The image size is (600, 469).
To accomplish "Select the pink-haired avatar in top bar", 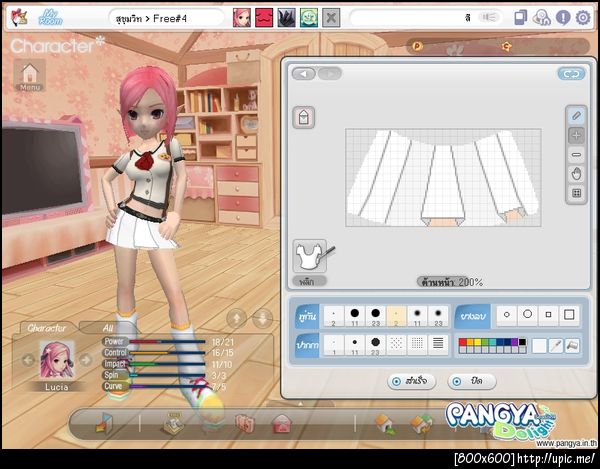I will (242, 18).
